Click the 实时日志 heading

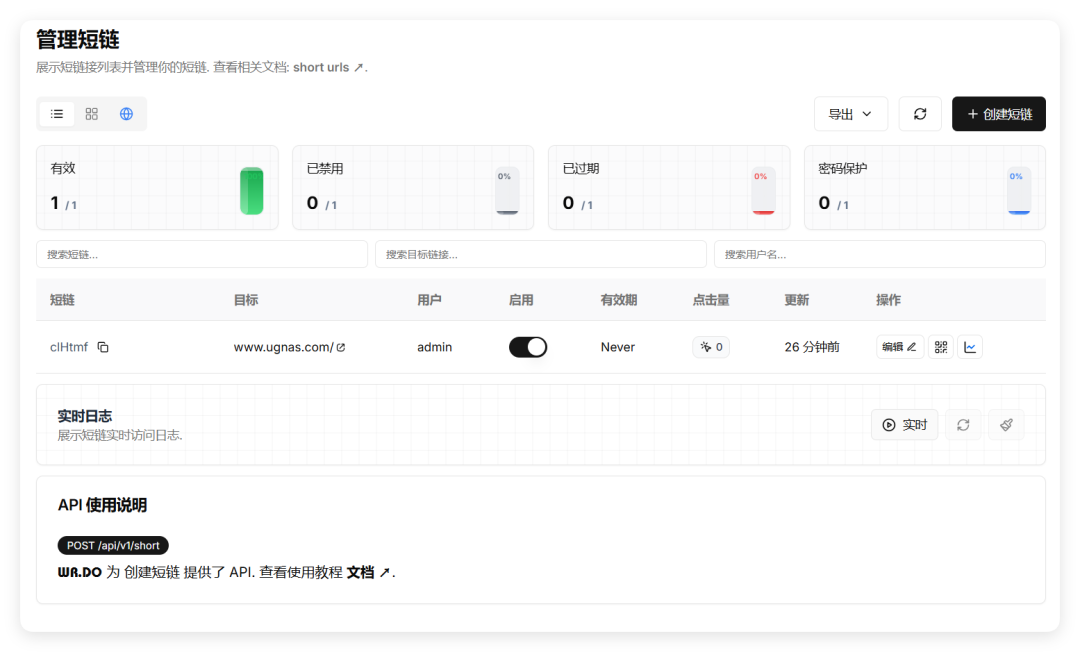[x=85, y=416]
